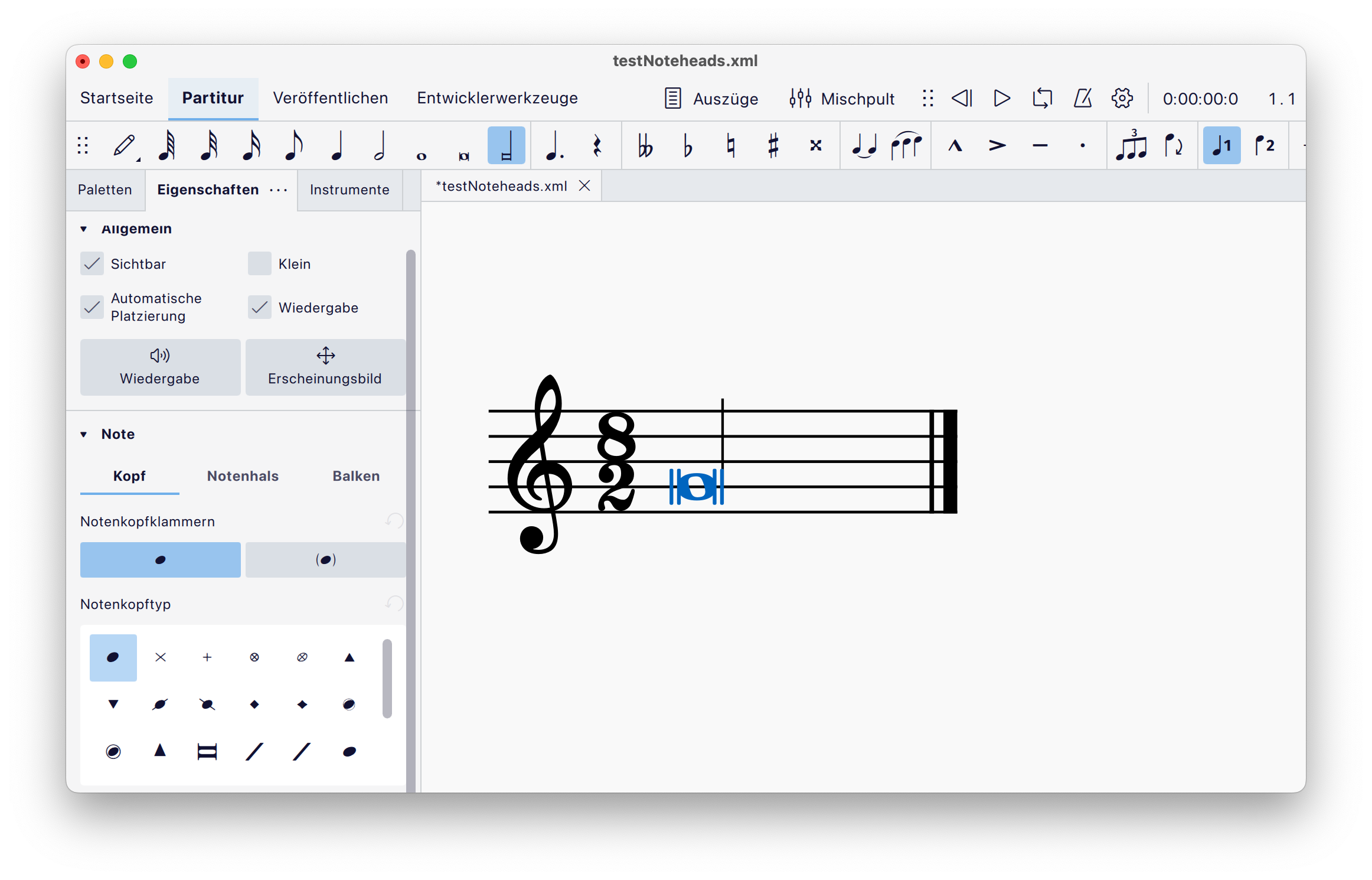Open the Erscheinungsbild settings

tap(325, 366)
